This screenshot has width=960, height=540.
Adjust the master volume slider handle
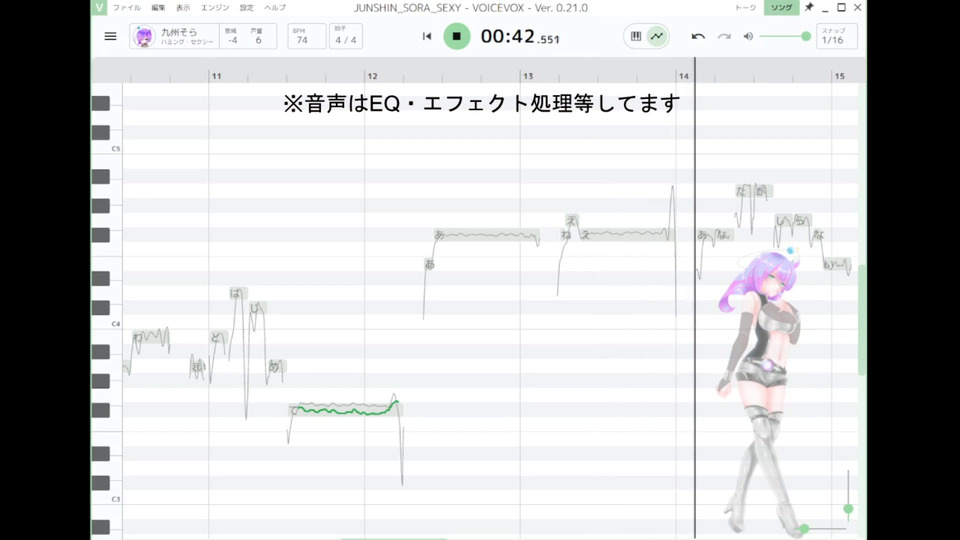tap(806, 37)
